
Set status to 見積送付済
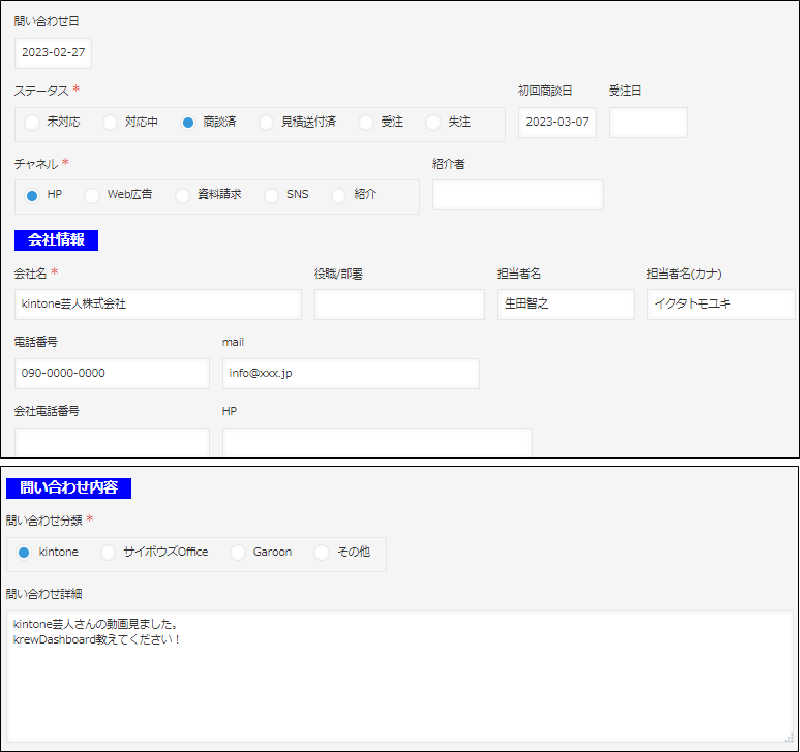[x=266, y=122]
